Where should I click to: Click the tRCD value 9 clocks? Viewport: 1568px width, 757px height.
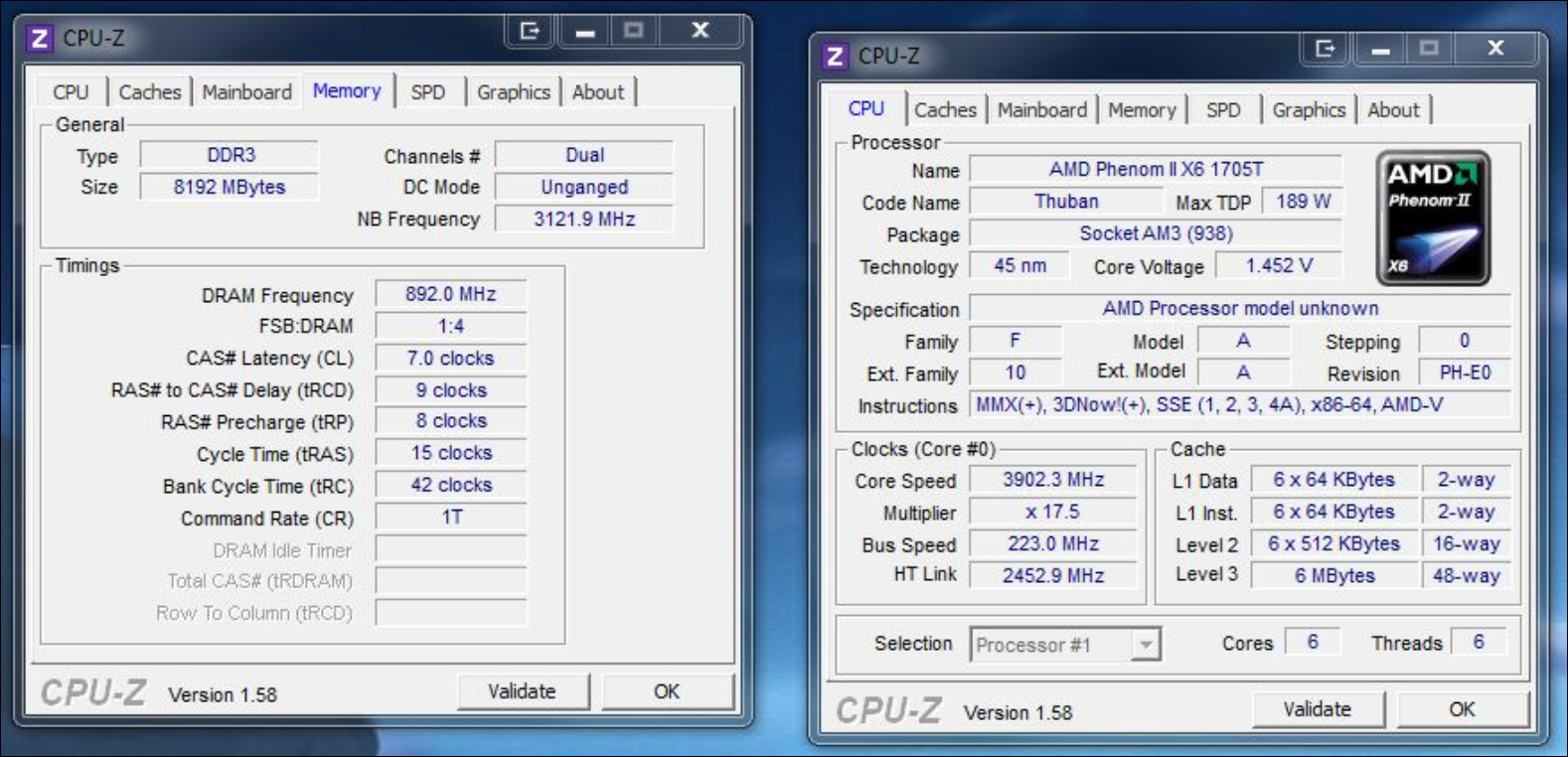coord(451,390)
